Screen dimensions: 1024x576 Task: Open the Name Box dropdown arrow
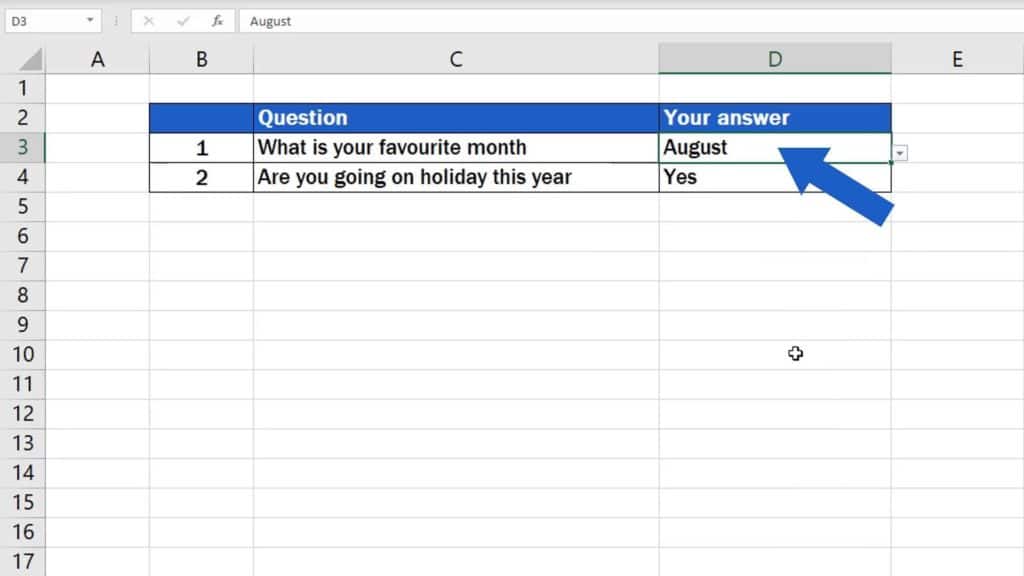[88, 20]
